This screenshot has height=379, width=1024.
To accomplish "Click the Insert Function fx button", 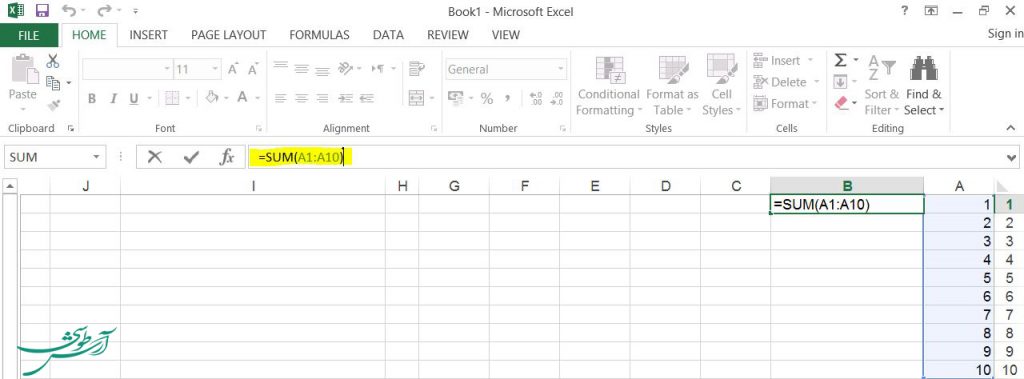I will (x=227, y=157).
